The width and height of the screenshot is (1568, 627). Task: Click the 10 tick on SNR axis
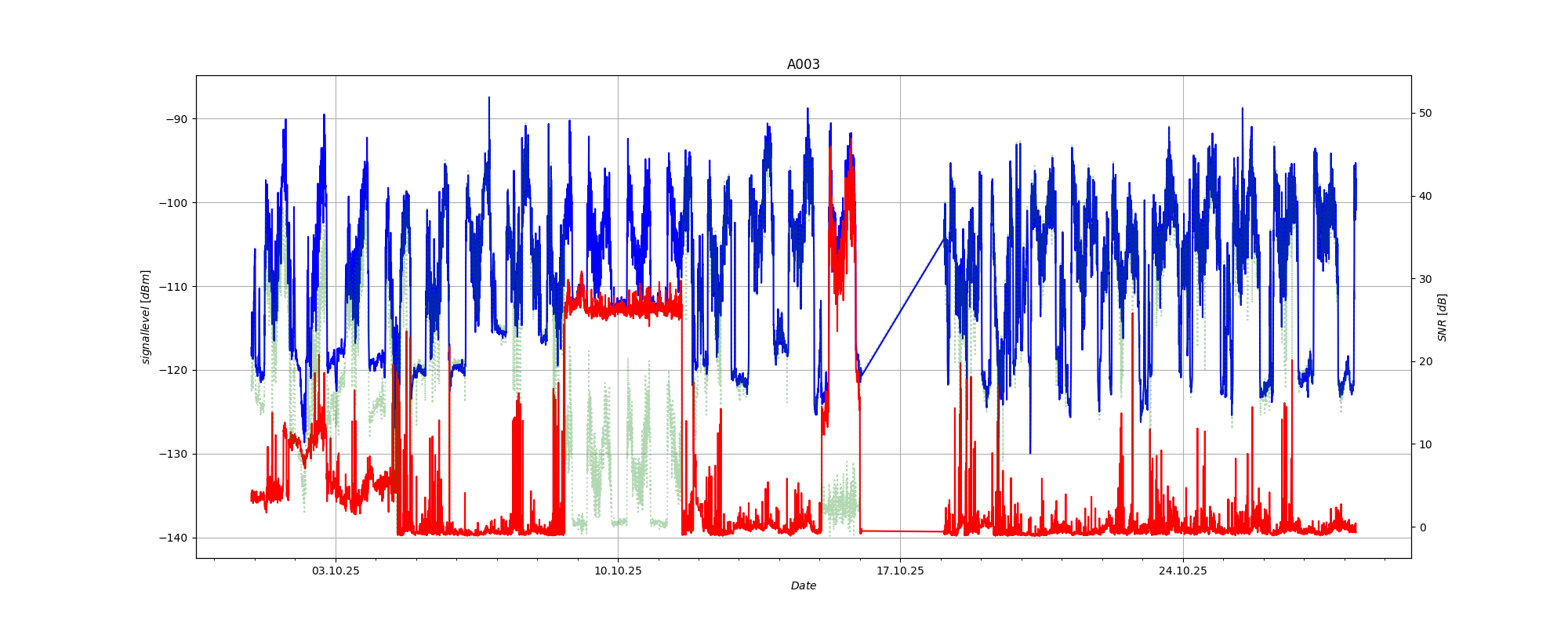coord(1425,444)
